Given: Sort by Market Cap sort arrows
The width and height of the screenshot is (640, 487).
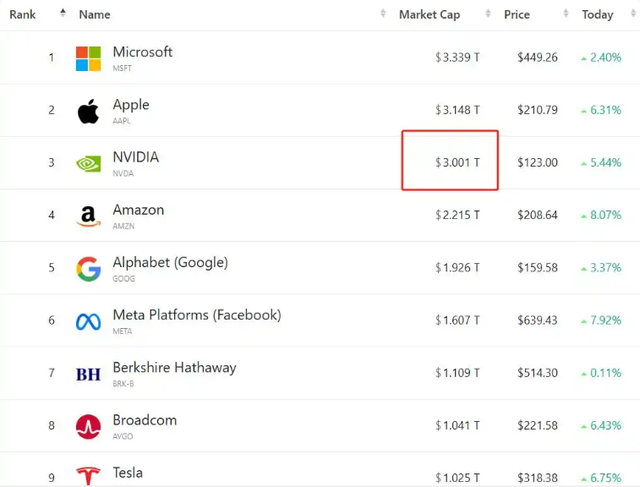Looking at the screenshot, I should tap(488, 13).
